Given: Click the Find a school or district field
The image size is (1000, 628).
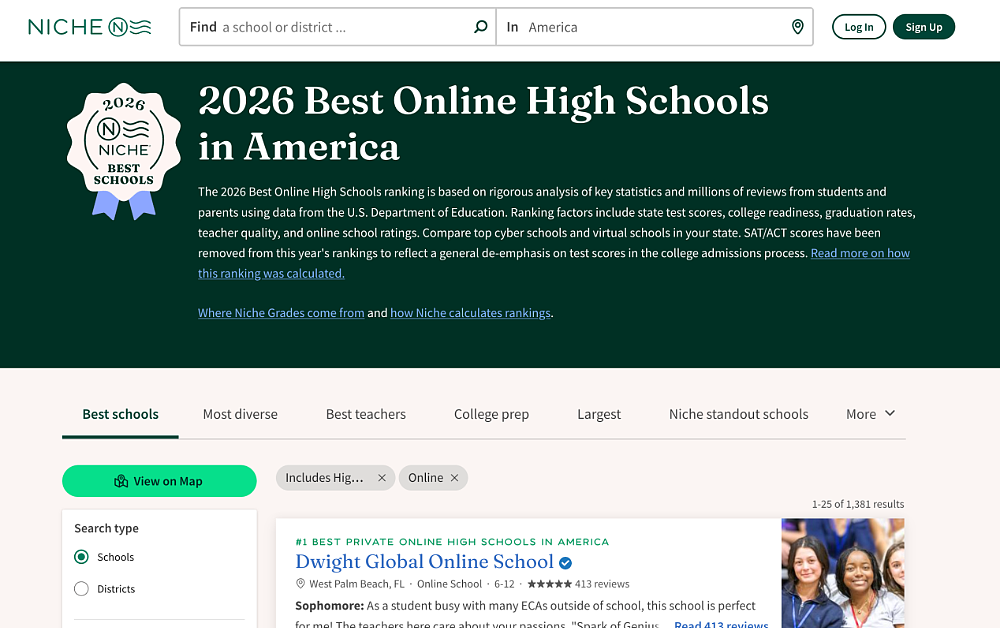Looking at the screenshot, I should pos(337,27).
